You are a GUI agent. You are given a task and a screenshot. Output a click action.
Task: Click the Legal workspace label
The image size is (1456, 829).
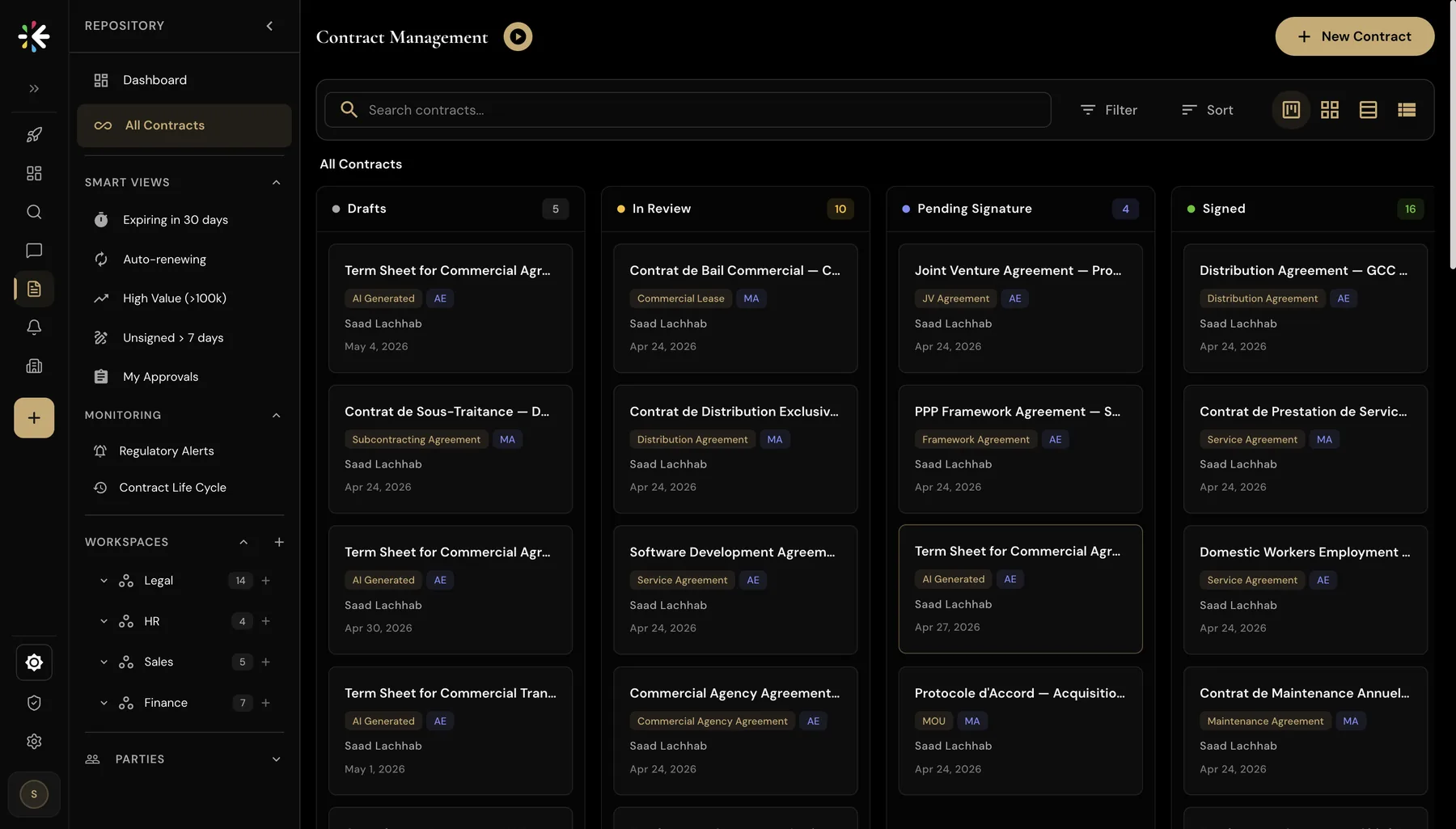point(159,581)
